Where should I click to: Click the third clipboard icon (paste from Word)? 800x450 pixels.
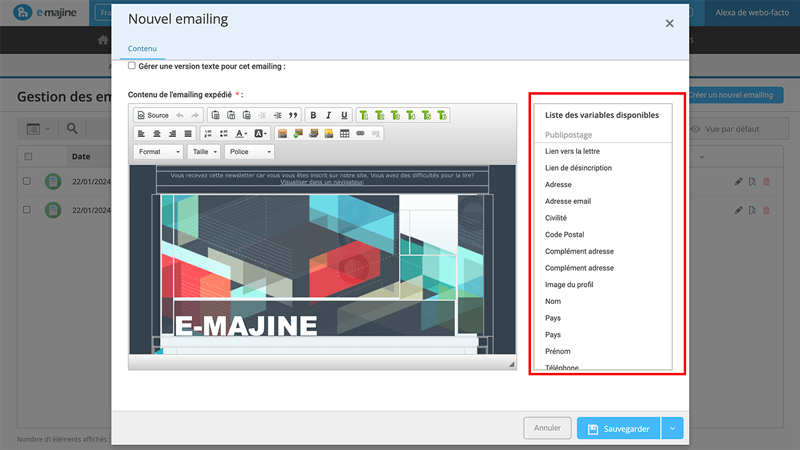tap(246, 115)
